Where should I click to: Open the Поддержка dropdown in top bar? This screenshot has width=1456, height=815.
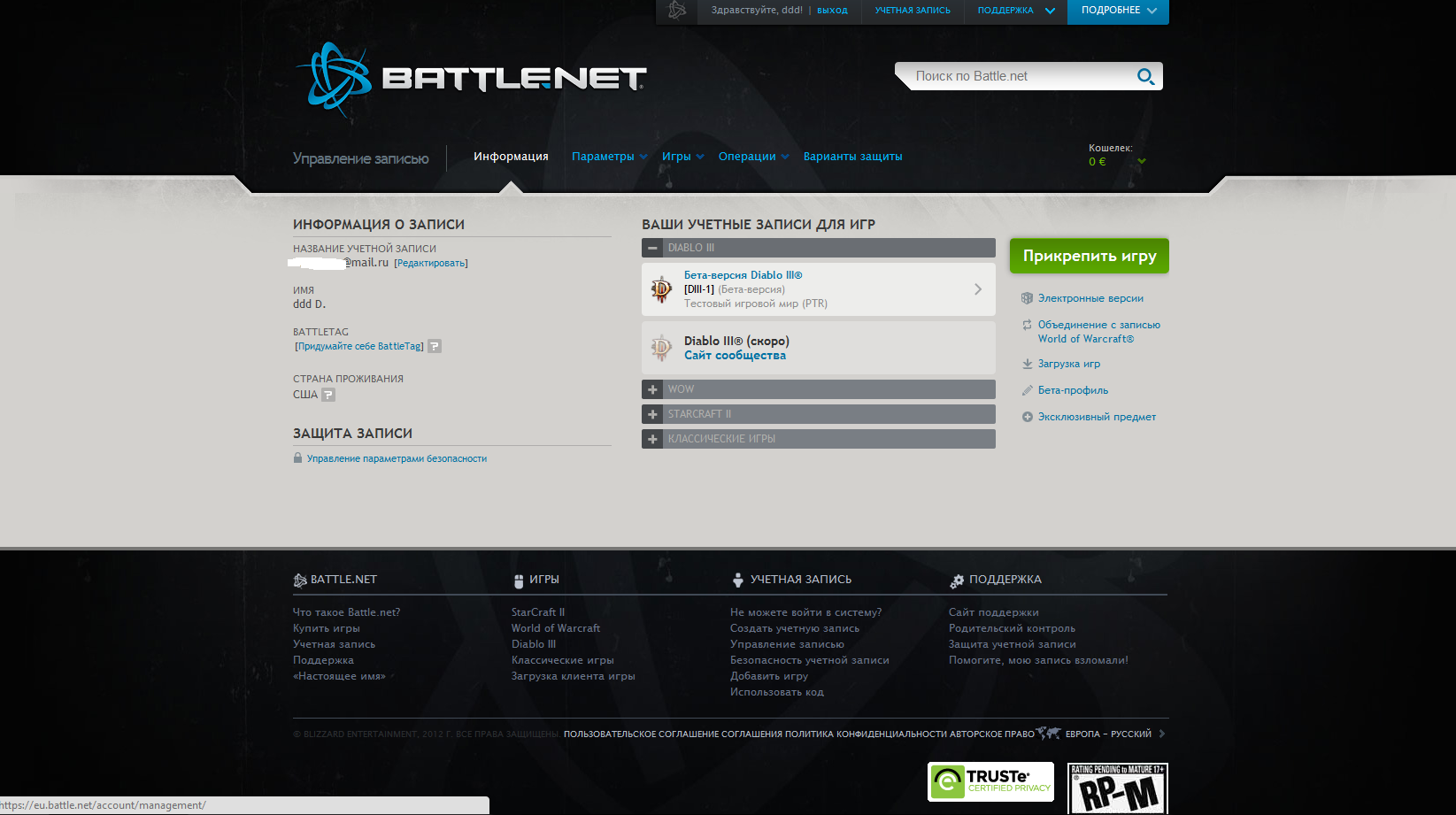click(x=1016, y=11)
